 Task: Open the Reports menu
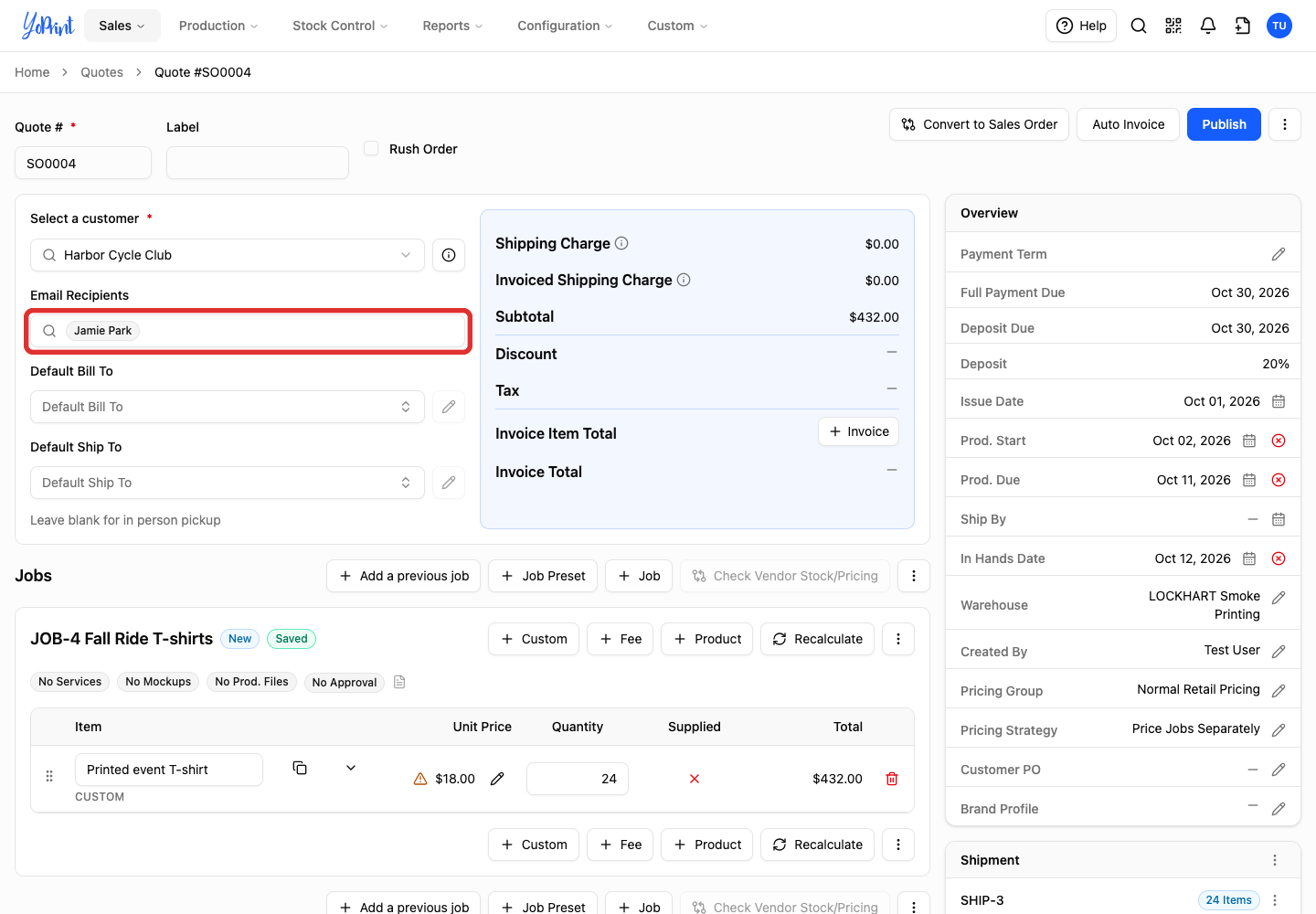click(x=452, y=26)
